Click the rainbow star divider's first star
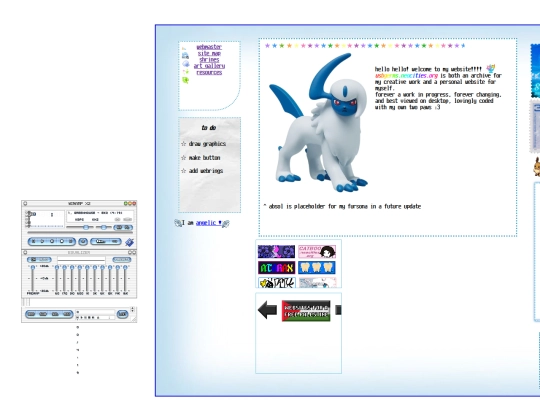The height and width of the screenshot is (405, 540). point(267,45)
